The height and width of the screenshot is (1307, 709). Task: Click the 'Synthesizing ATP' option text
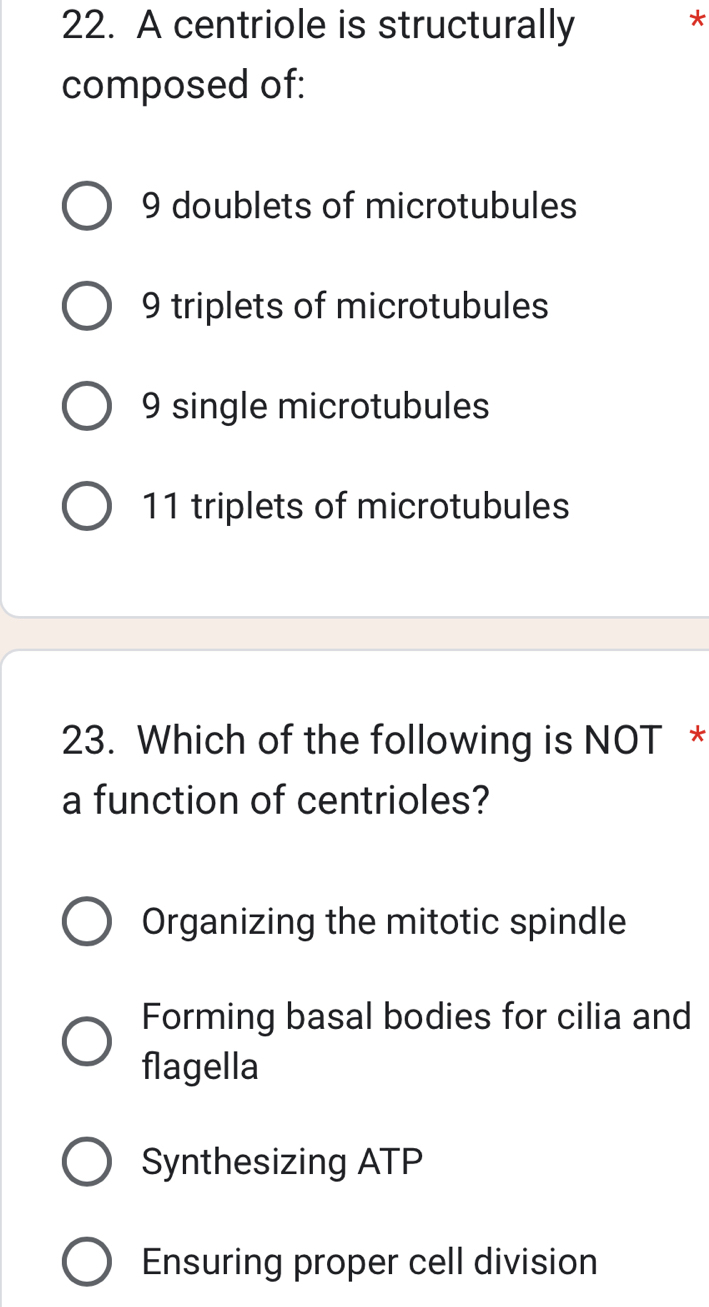283,1162
